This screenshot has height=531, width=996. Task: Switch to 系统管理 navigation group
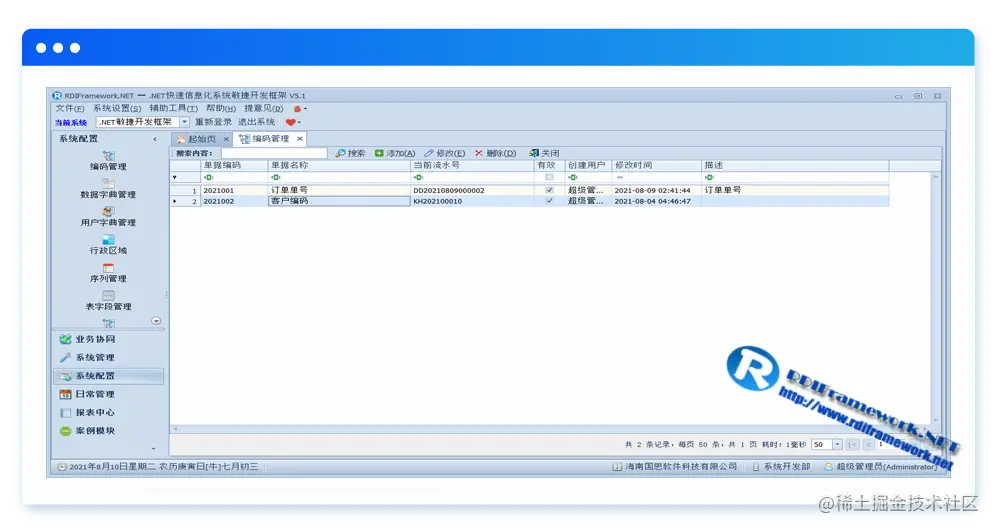(109, 358)
